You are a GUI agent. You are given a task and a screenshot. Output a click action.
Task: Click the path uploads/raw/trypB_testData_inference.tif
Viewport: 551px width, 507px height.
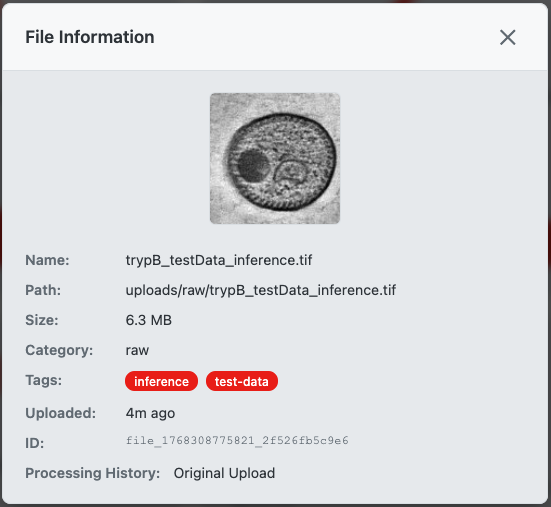click(260, 290)
